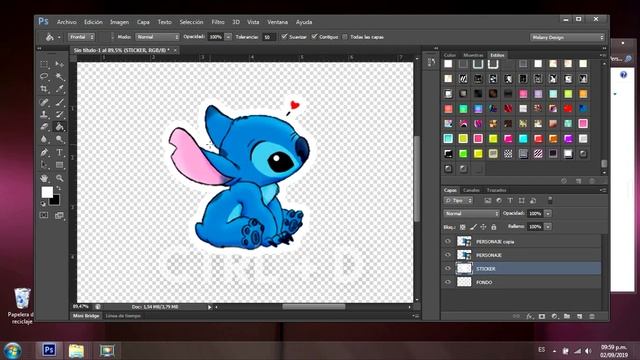Select the Path Selection tool
The width and height of the screenshot is (640, 360).
pyautogui.click(x=44, y=165)
